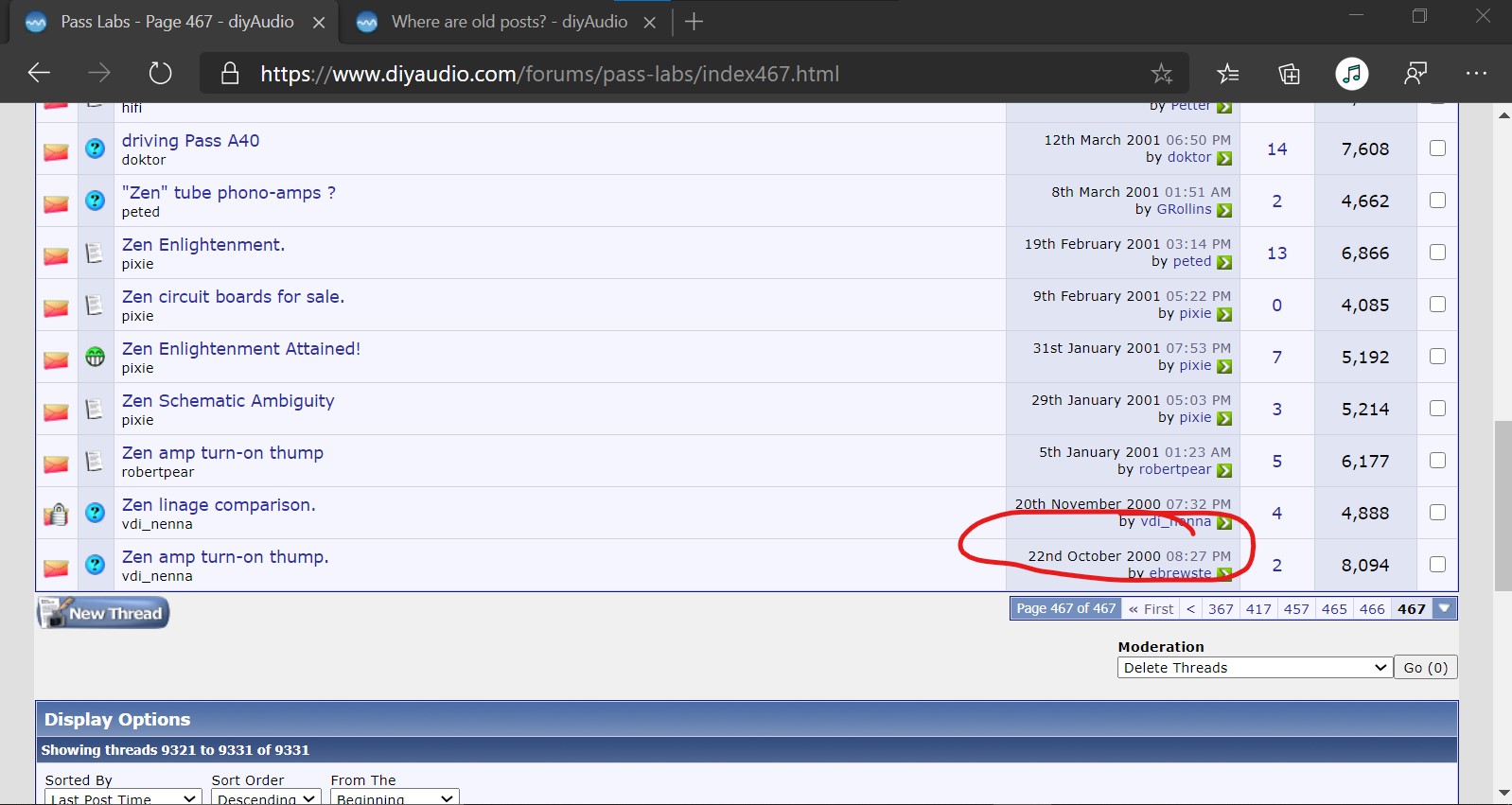The width and height of the screenshot is (1512, 805).
Task: Click question icon for Zen linage comparison
Action: point(95,513)
